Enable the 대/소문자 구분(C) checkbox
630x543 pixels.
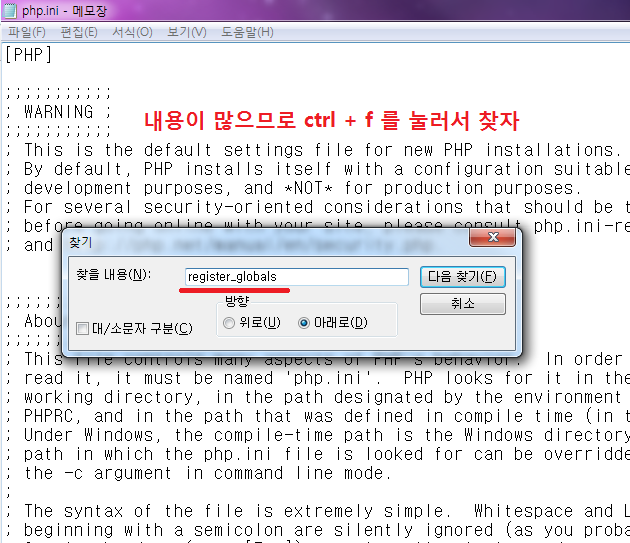click(x=82, y=329)
